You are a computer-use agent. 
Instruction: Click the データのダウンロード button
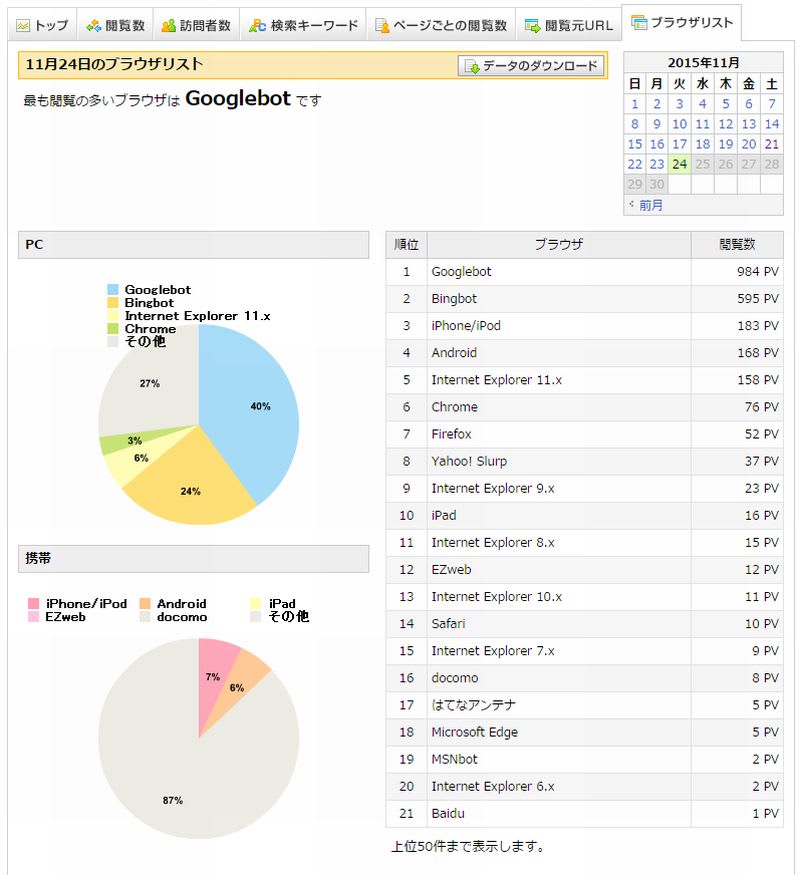point(531,66)
